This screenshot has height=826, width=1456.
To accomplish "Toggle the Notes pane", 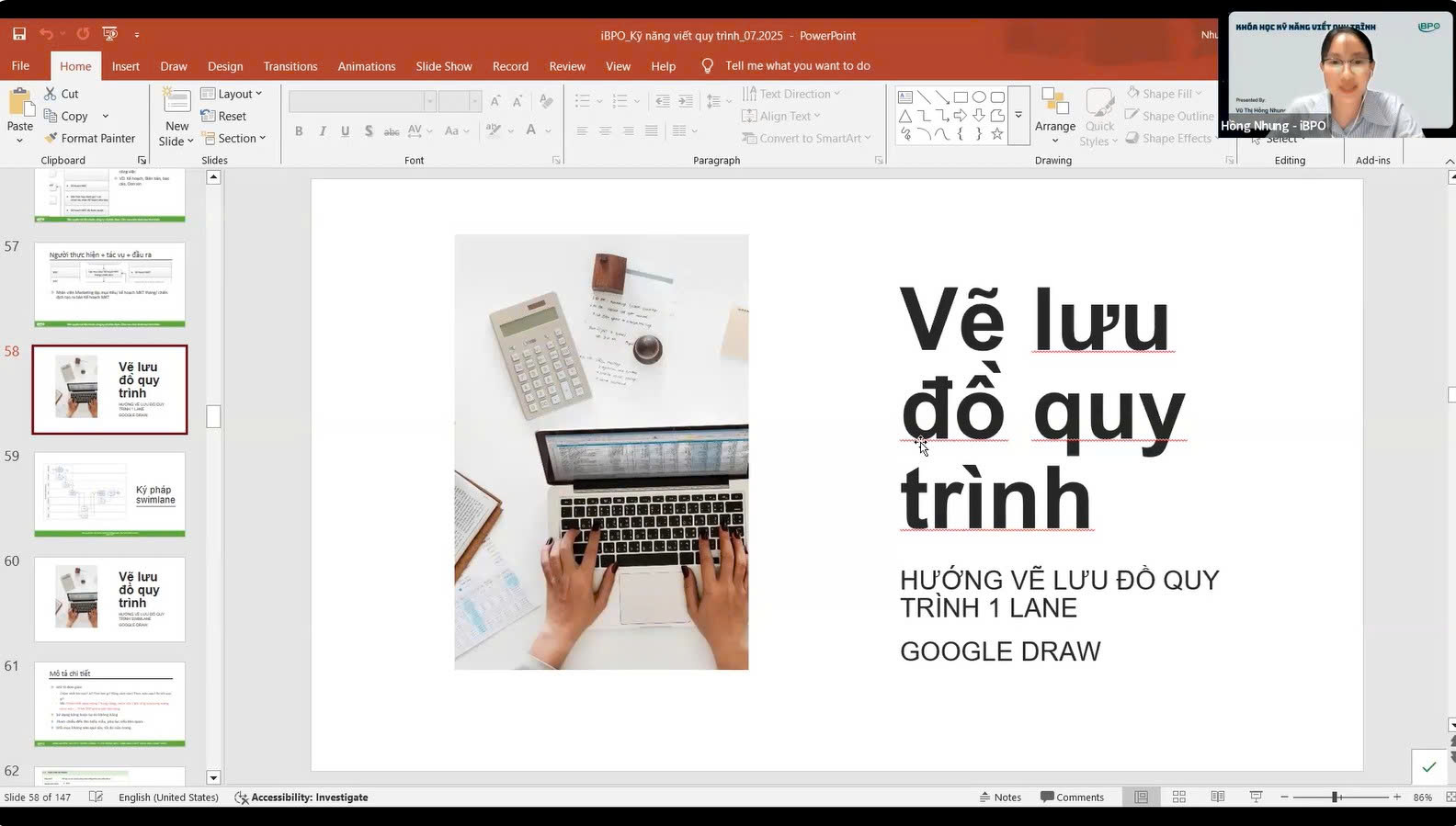I will tap(1000, 797).
